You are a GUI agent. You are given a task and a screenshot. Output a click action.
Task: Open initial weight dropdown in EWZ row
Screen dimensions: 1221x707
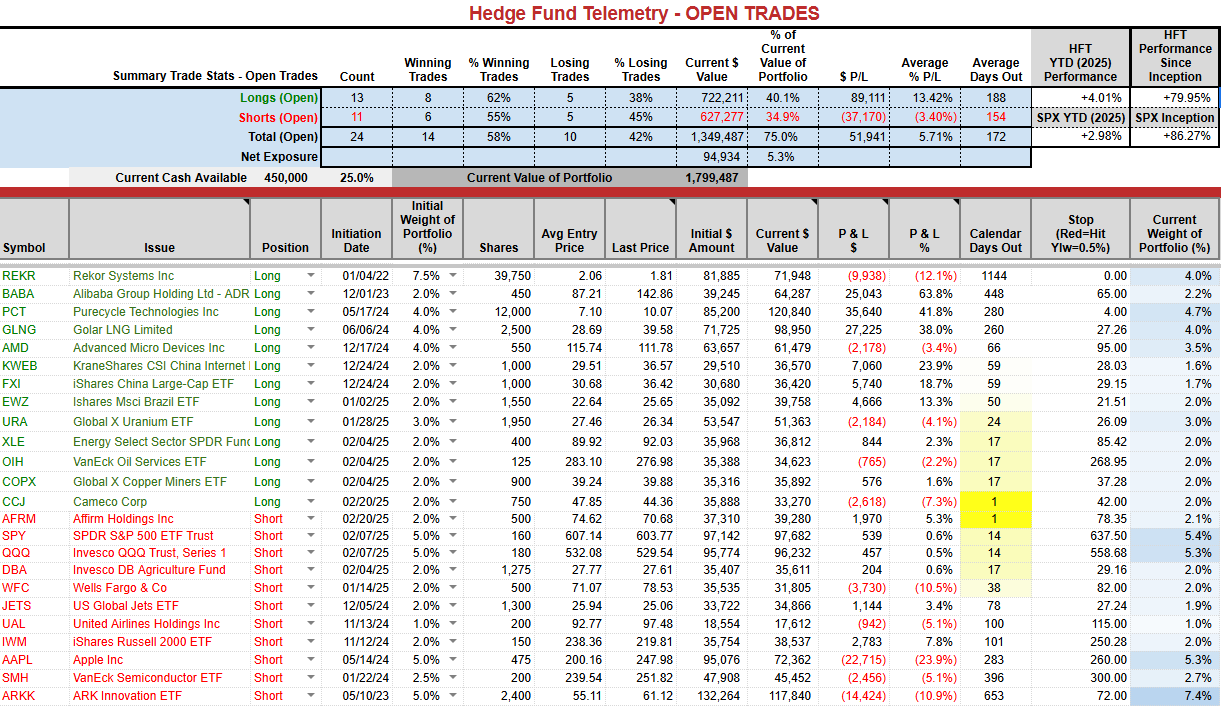coord(454,403)
